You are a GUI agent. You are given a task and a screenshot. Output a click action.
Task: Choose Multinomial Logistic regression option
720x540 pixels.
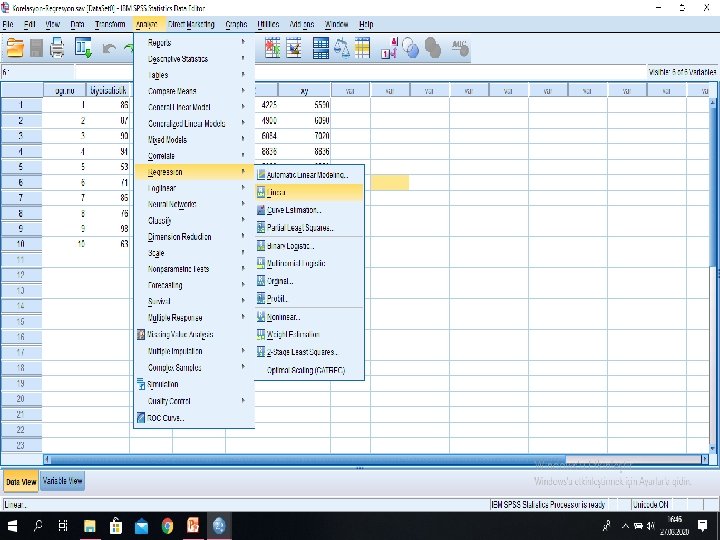pyautogui.click(x=309, y=264)
